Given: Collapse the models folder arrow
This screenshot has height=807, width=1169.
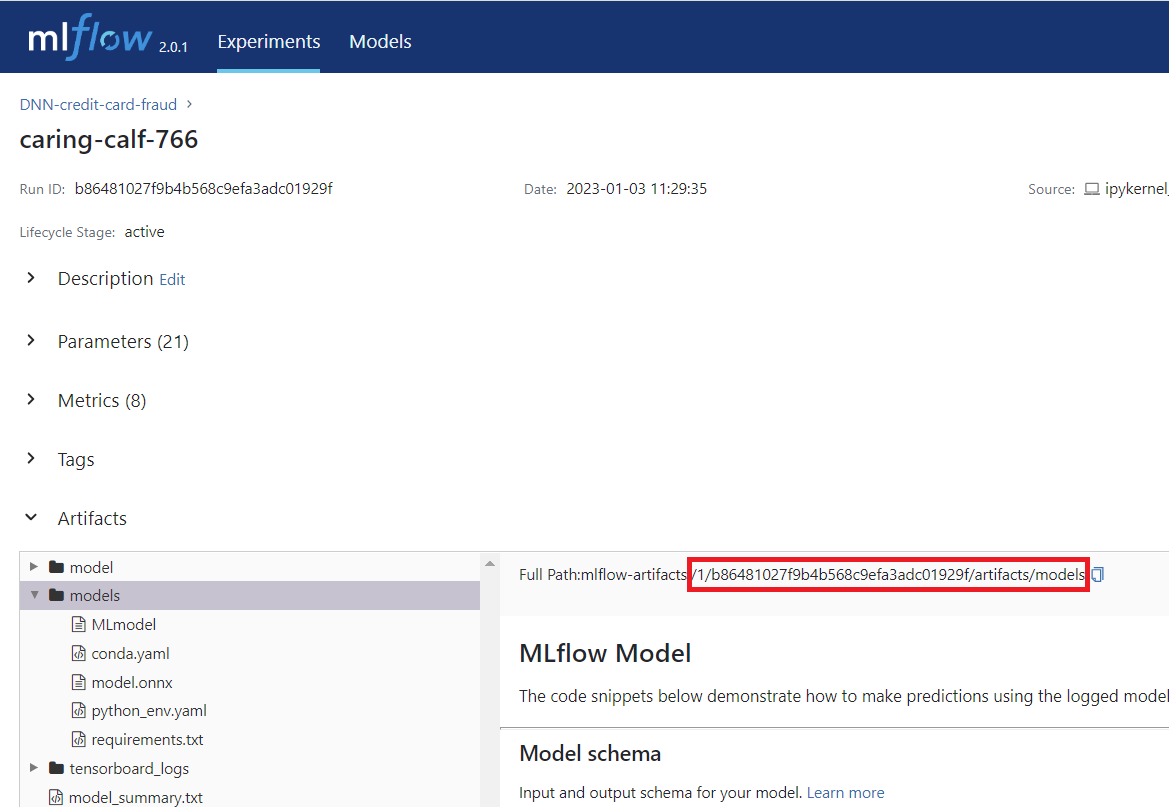Looking at the screenshot, I should click(34, 595).
